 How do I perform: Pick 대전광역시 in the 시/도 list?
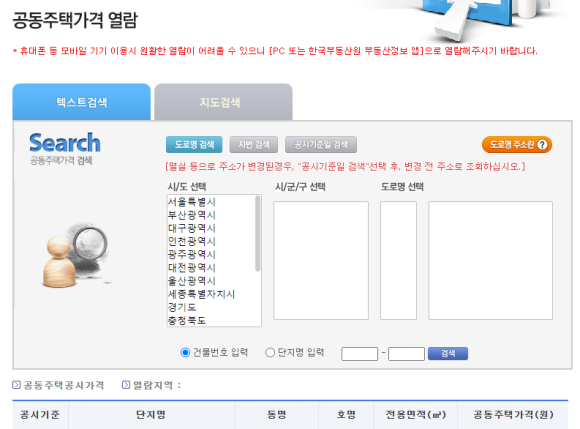[x=192, y=268]
